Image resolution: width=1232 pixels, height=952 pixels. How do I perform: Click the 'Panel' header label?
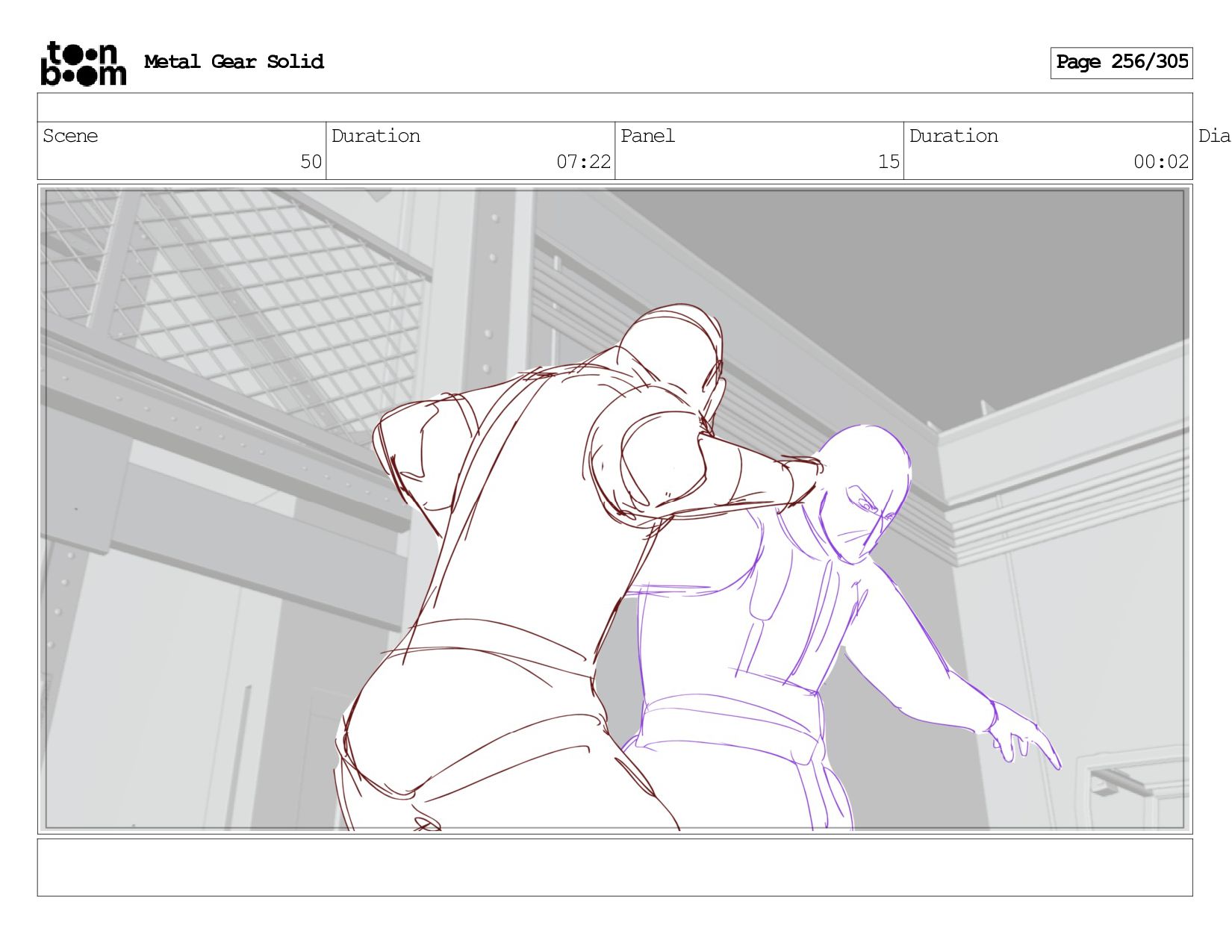point(647,136)
